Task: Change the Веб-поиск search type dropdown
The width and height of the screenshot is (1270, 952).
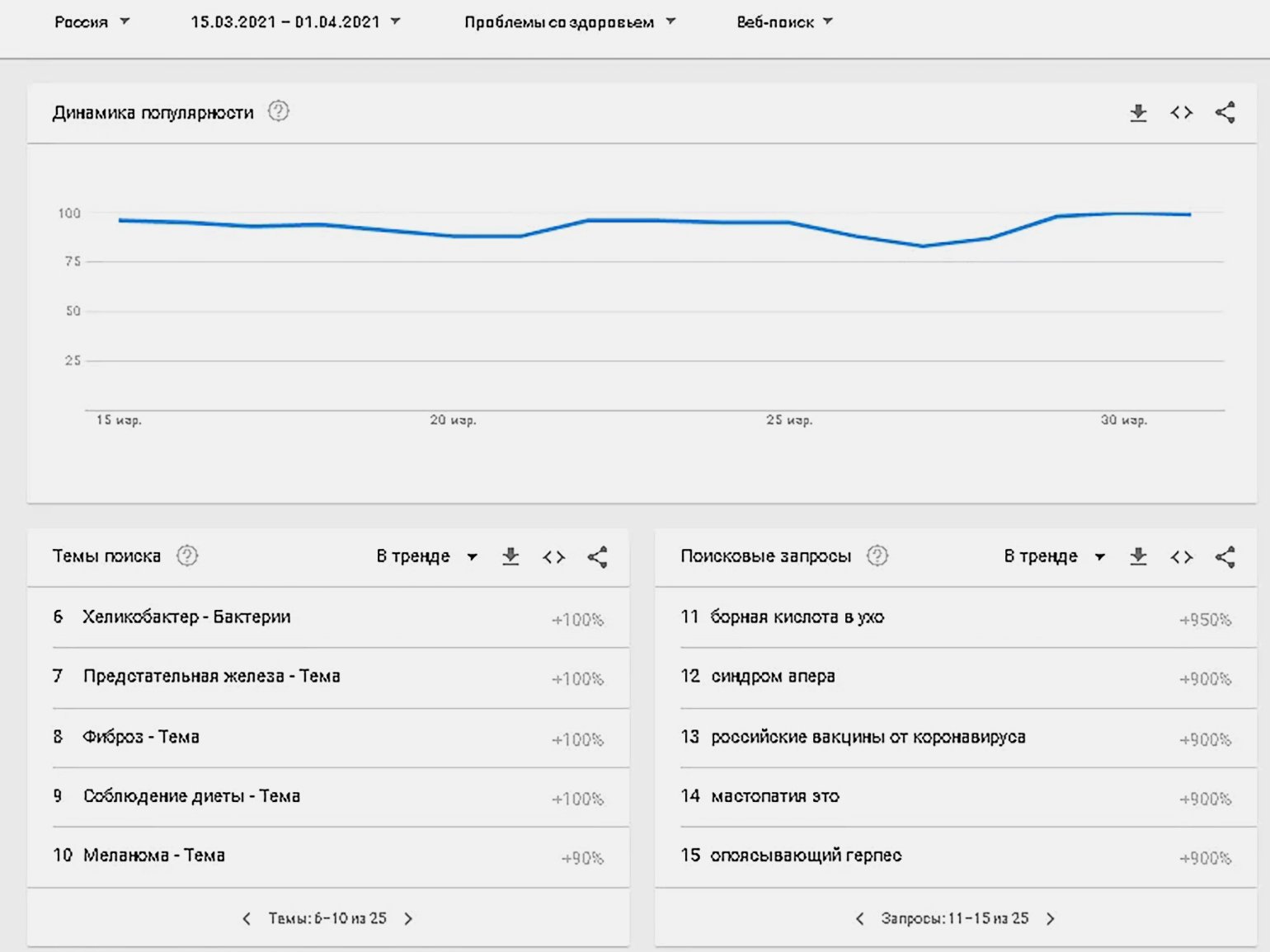Action: [x=783, y=22]
